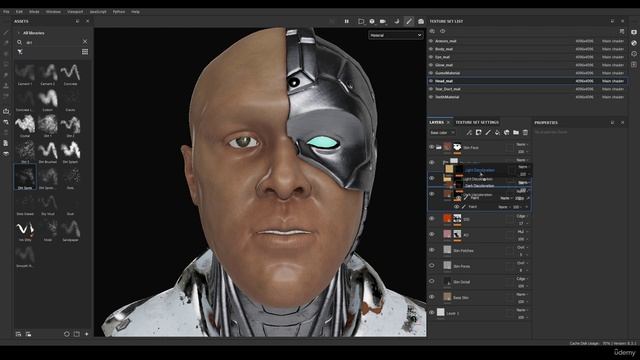The image size is (640, 360).
Task: Open blend mode dropdown for Base Skin
Action: 522,295
